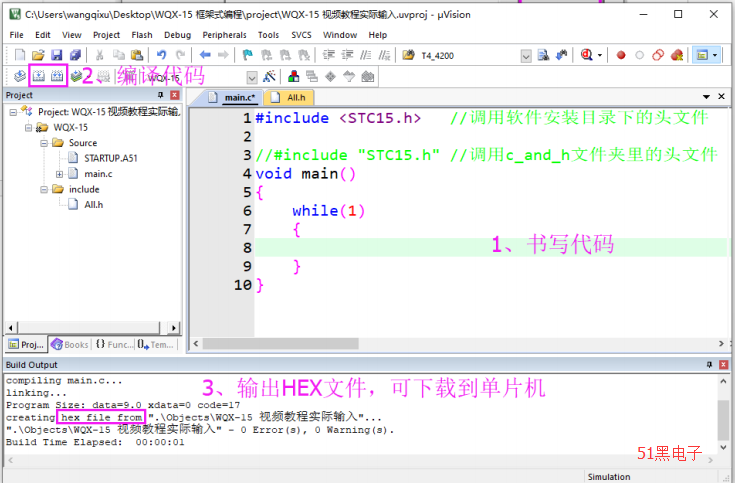Click the Simulation status bar entry
This screenshot has height=483, width=735.
point(609,477)
